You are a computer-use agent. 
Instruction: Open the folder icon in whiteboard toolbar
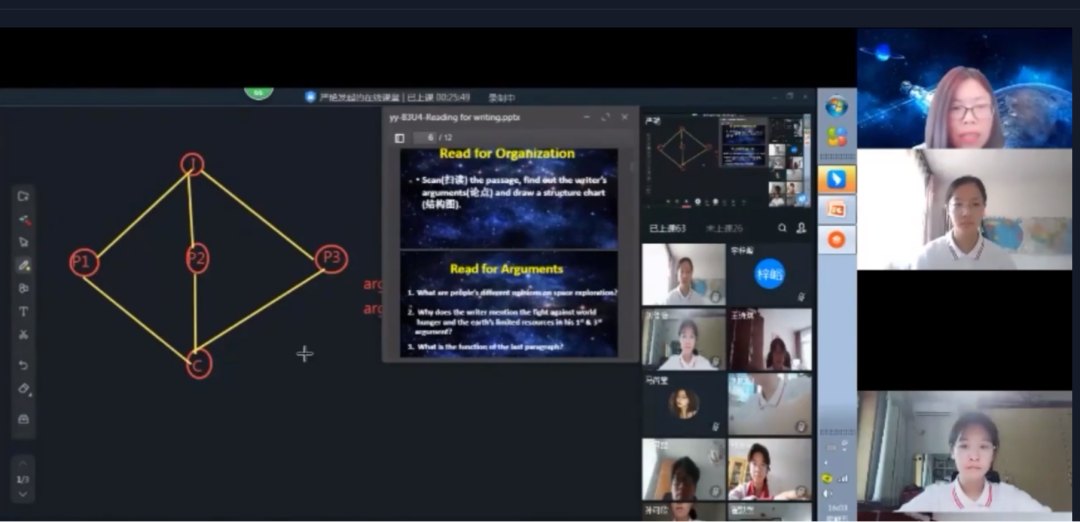24,195
